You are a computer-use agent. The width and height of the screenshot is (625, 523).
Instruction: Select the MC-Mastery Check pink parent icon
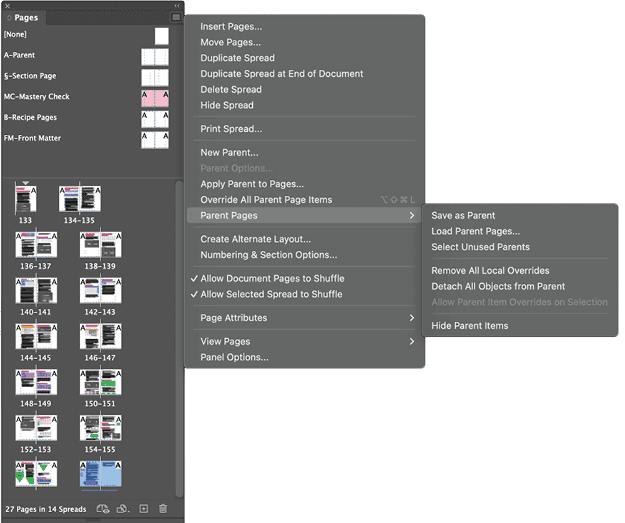tap(154, 98)
